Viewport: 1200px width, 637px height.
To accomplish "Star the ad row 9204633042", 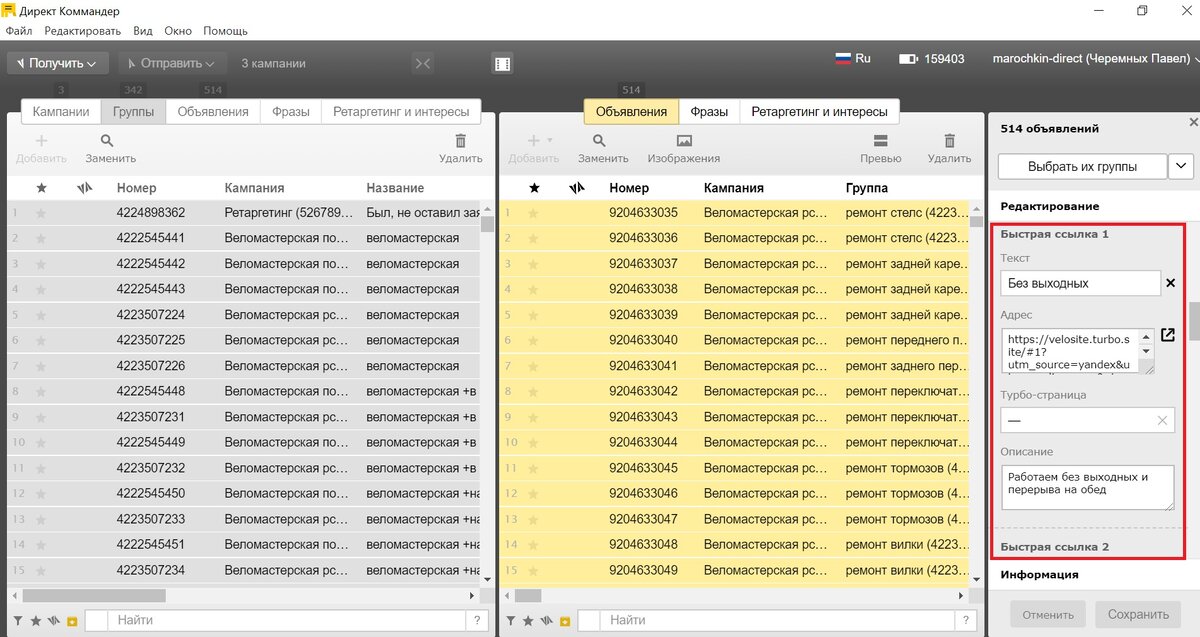I will click(x=533, y=391).
